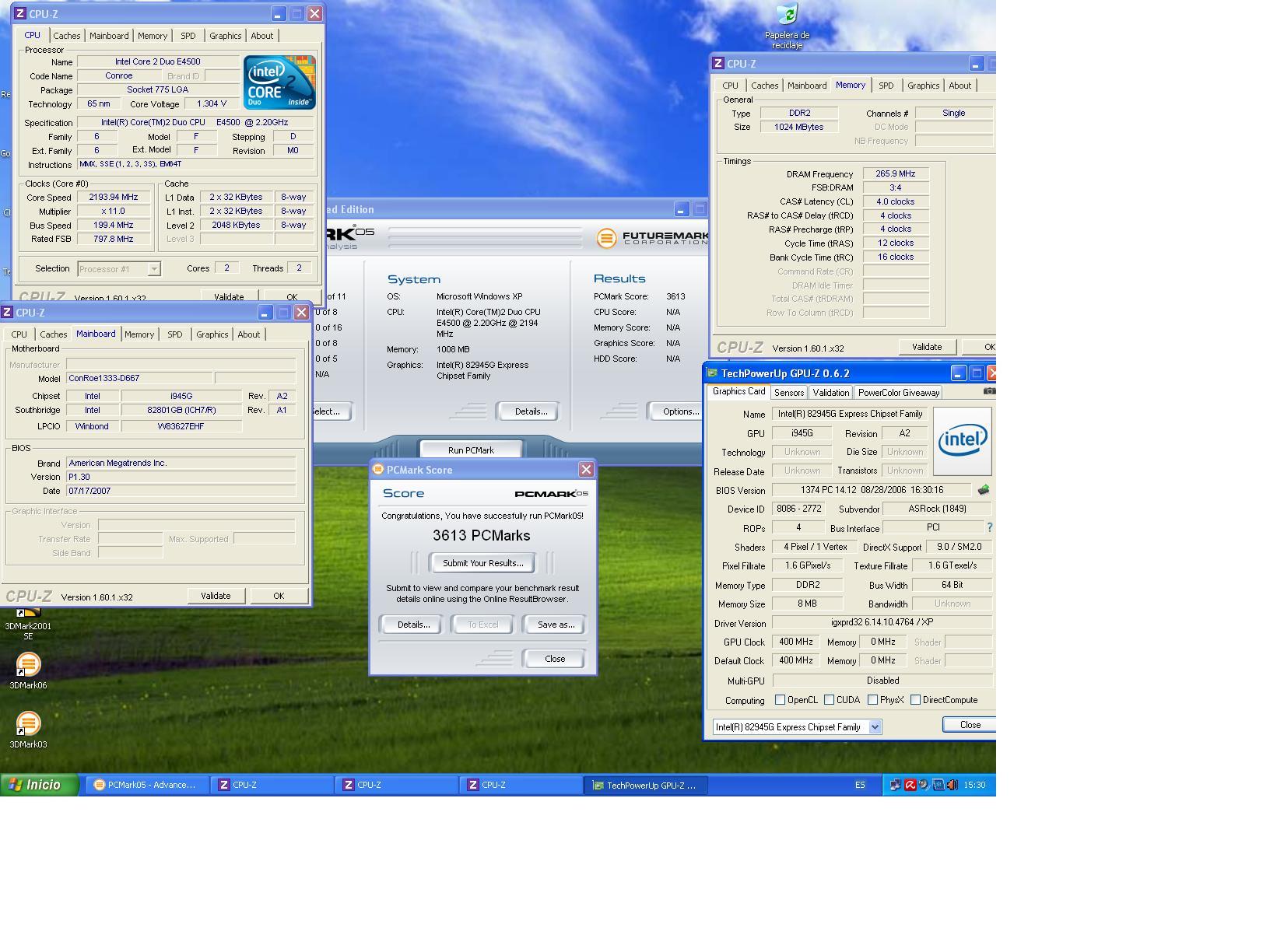Enable CUDA checkbox in GPU-Z
1270x952 pixels.
tap(830, 700)
